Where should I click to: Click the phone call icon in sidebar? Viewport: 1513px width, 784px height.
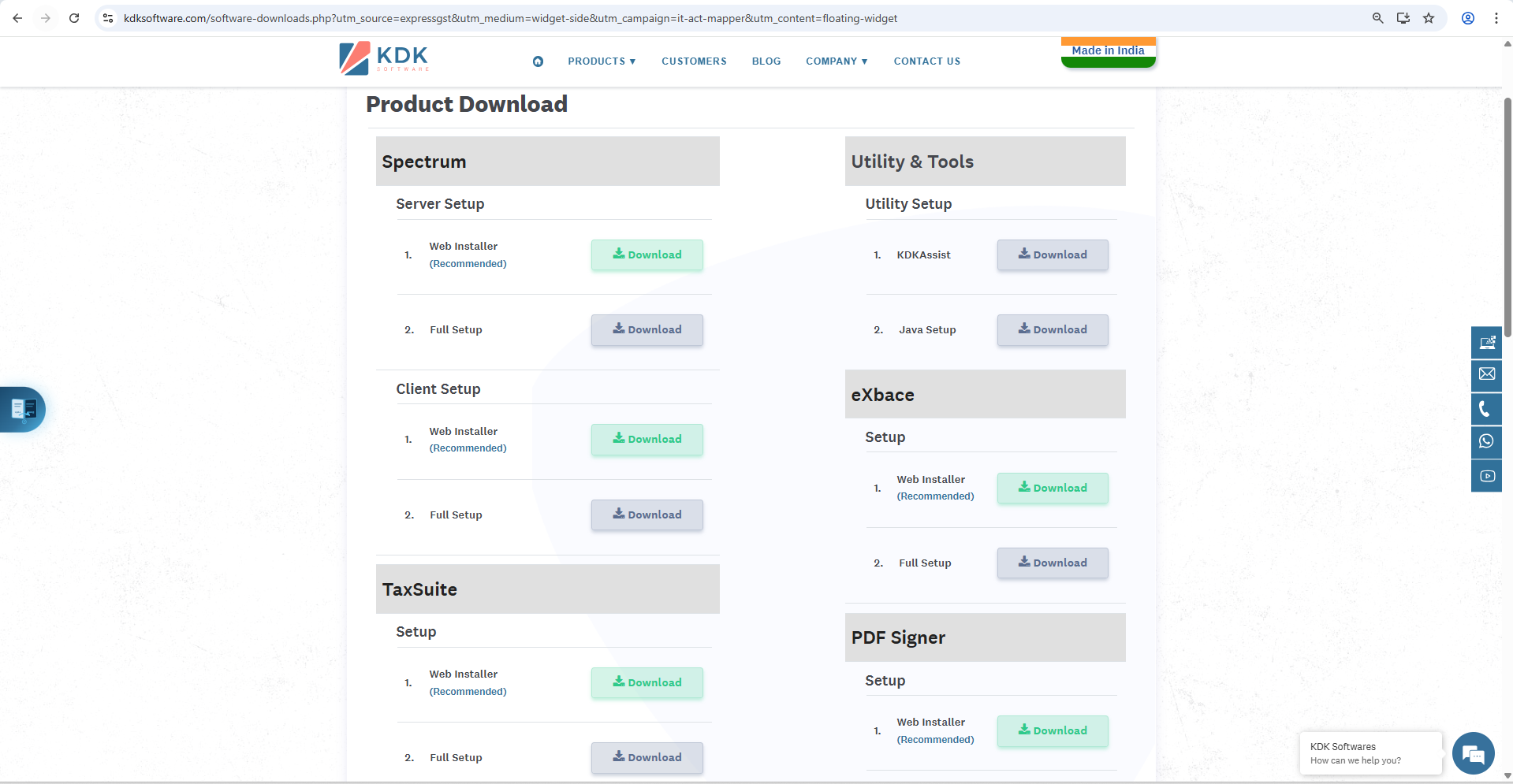(1486, 409)
